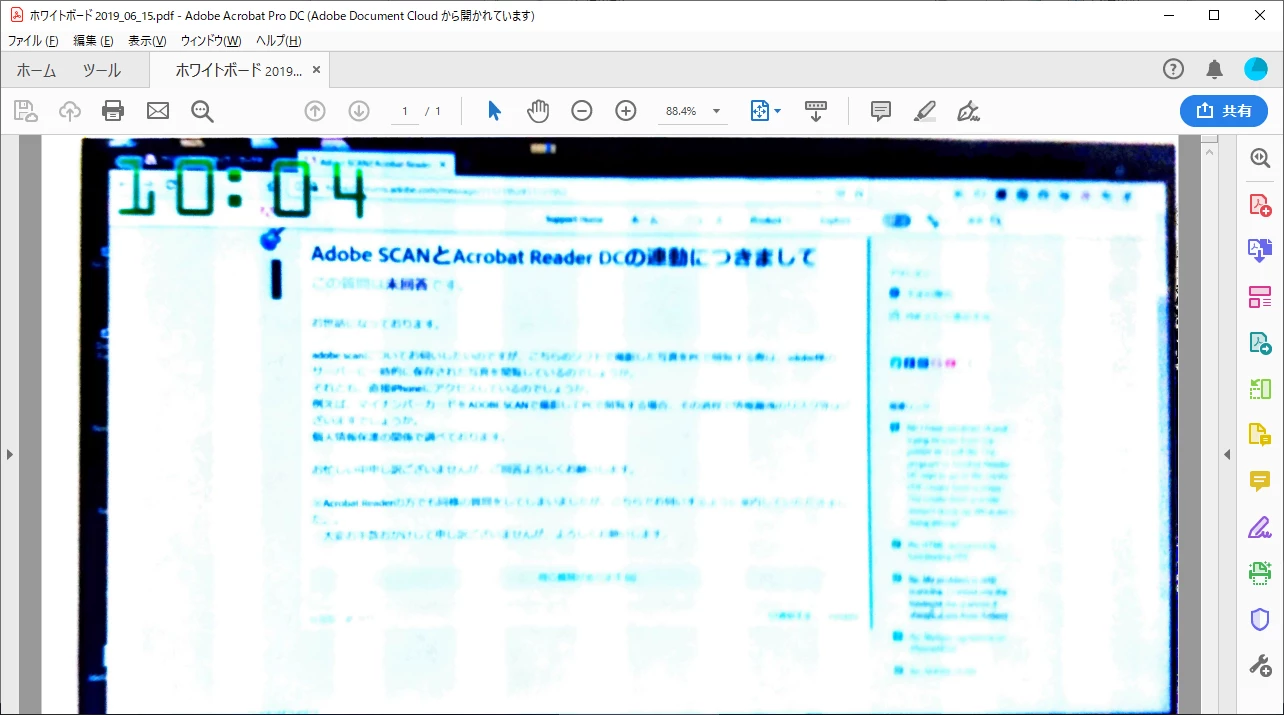Viewport: 1284px width, 715px height.
Task: Switch to the ホーム tab
Action: (37, 70)
